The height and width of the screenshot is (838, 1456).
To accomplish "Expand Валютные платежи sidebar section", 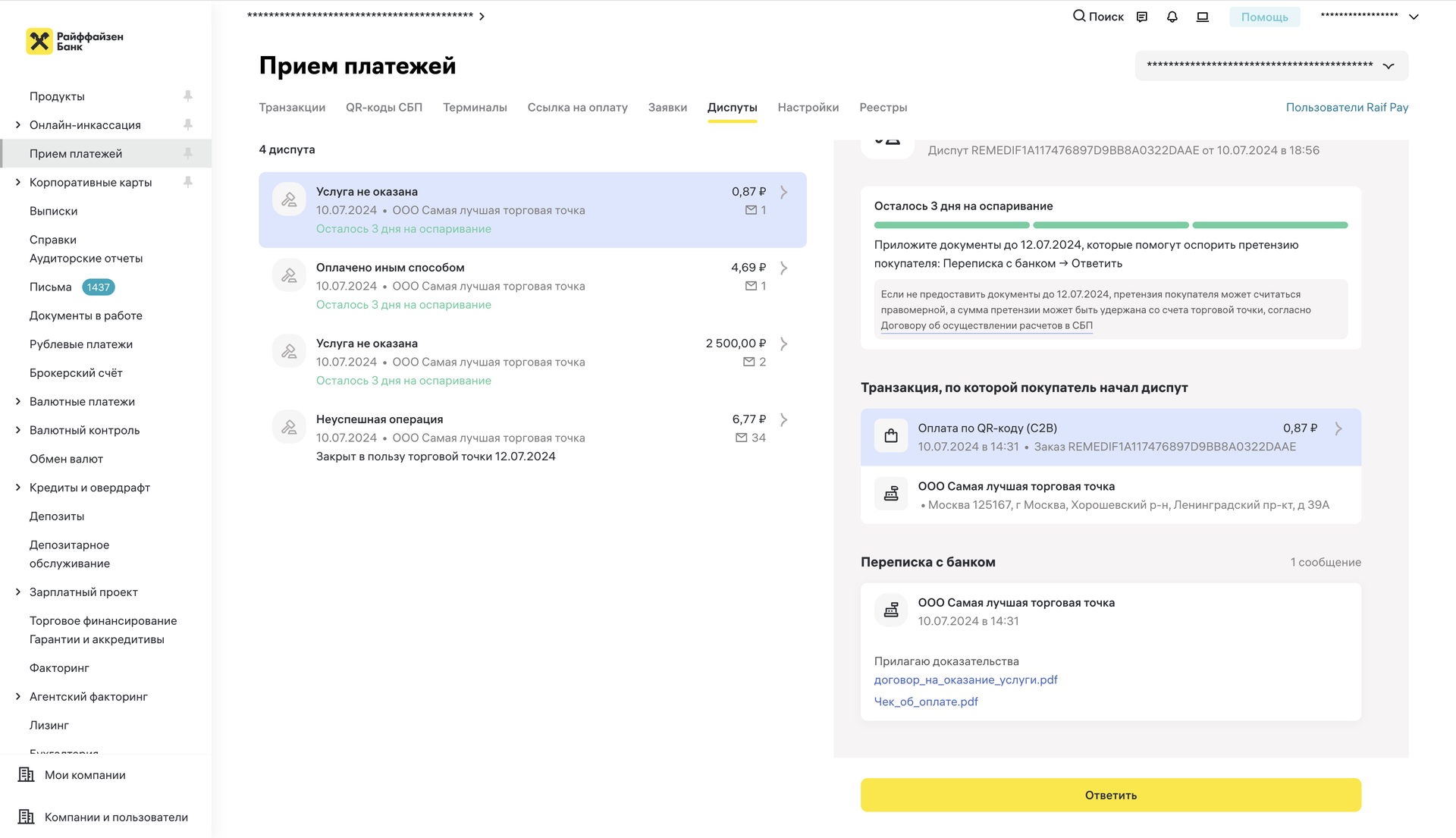I will 18,401.
